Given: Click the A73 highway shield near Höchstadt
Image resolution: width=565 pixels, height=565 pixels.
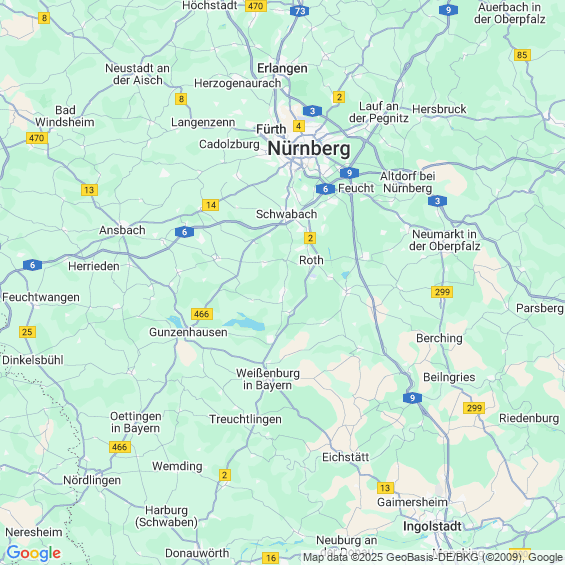Looking at the screenshot, I should click(299, 11).
